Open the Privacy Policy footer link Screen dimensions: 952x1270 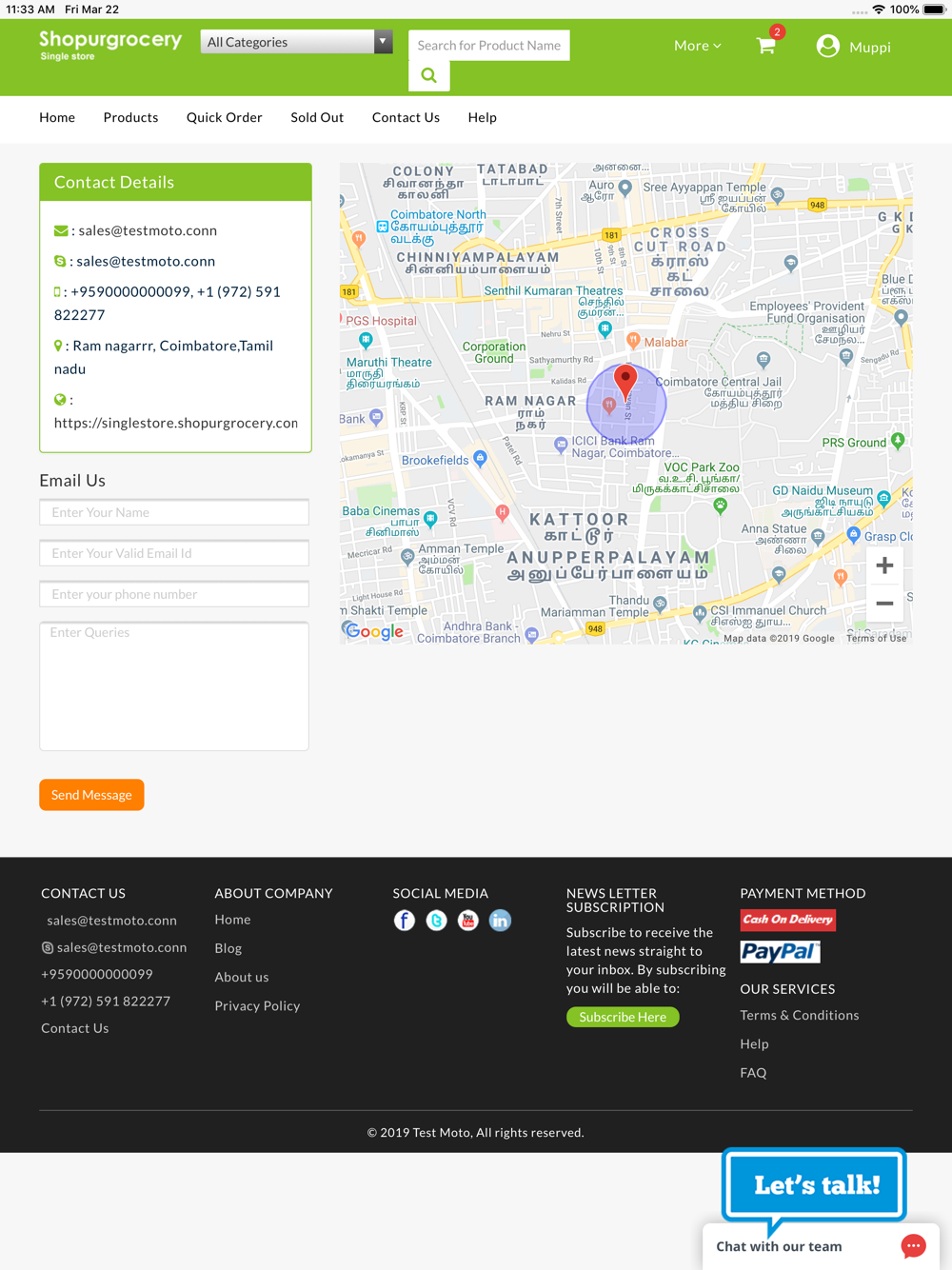point(257,1005)
